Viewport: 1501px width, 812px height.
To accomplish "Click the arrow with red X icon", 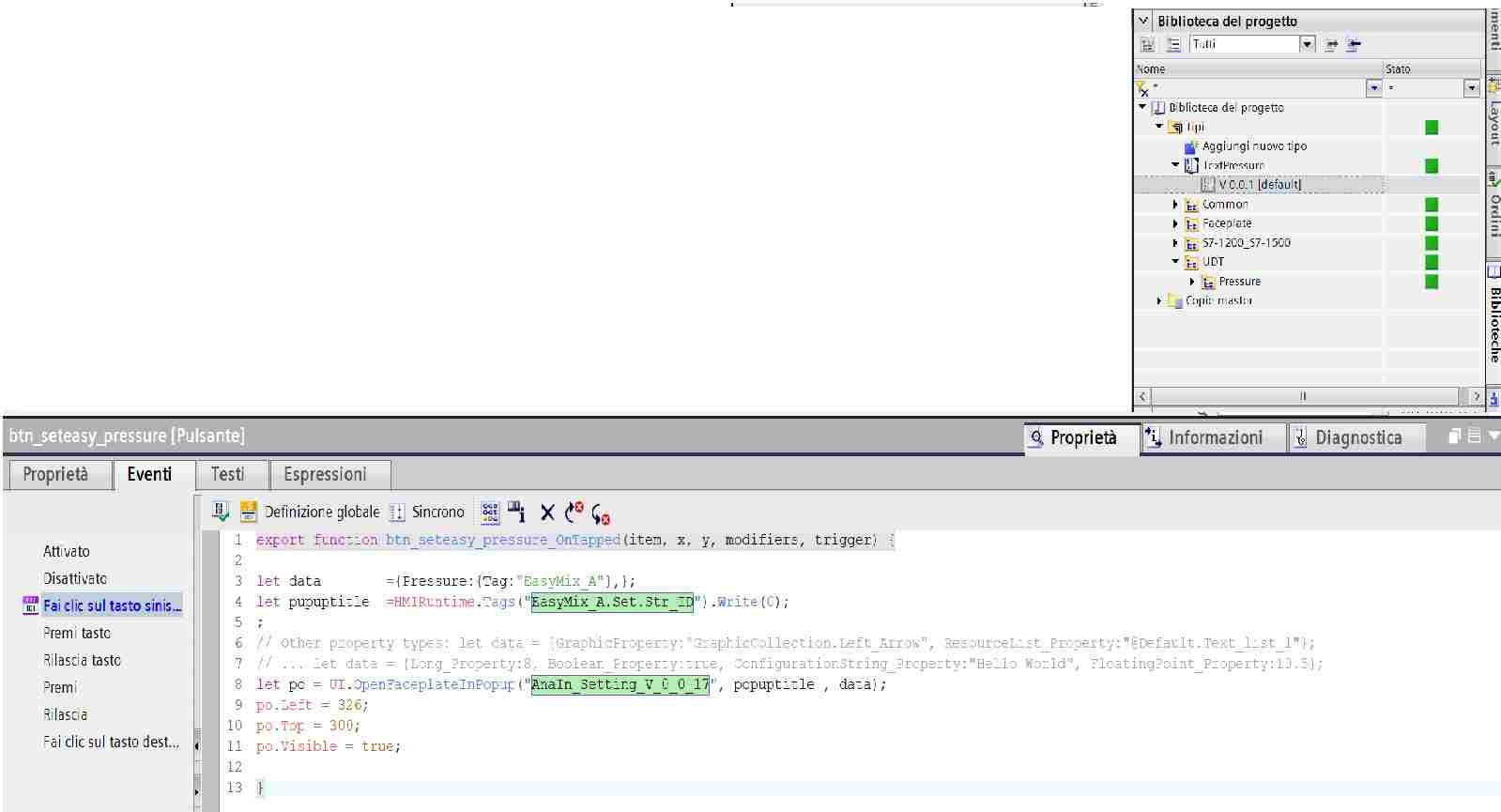I will (574, 513).
